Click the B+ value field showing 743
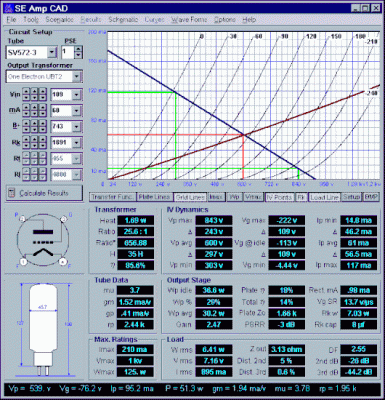The width and height of the screenshot is (385, 400). pos(61,126)
